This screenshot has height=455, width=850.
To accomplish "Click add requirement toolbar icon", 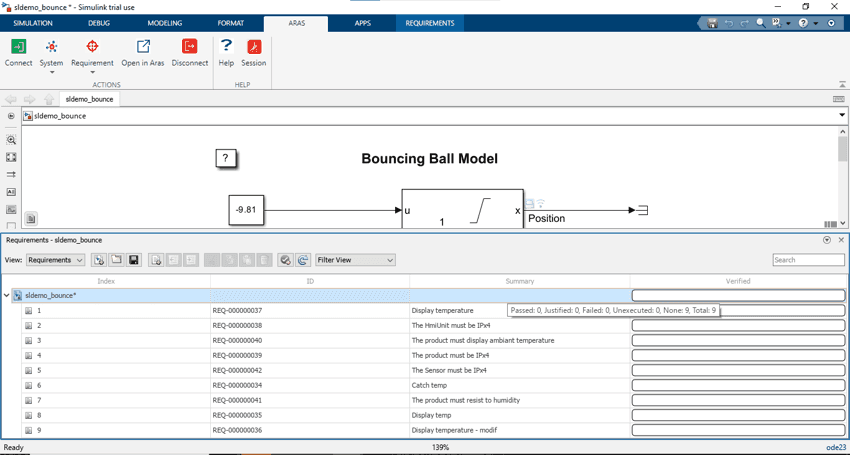I will pos(156,260).
